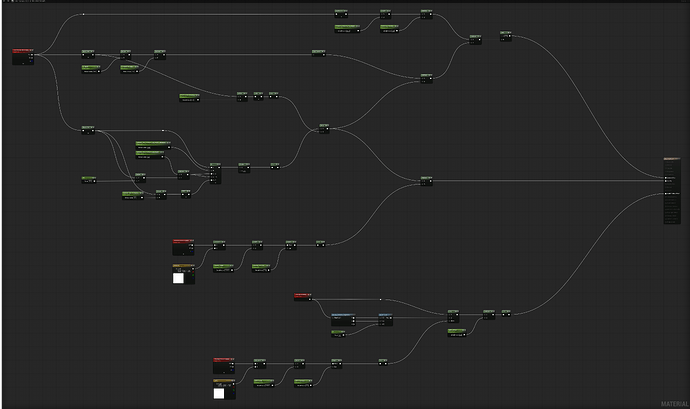Collapse the lowest red node via its header chevron
The height and width of the screenshot is (409, 690).
point(234,359)
